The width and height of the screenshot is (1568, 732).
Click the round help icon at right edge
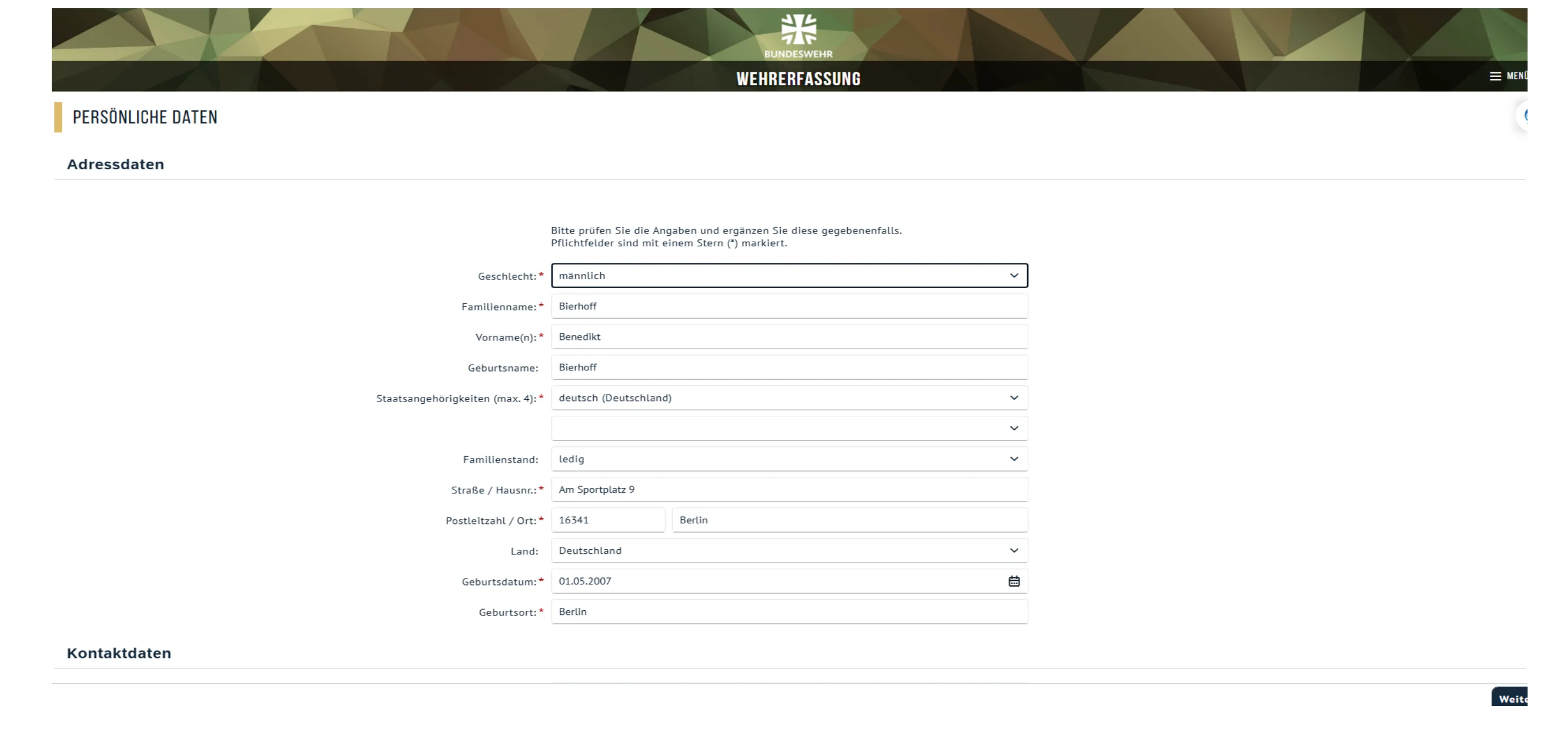click(x=1524, y=116)
